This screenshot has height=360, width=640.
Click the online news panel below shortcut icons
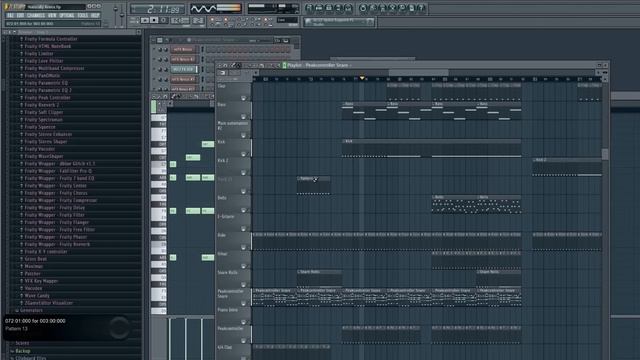(x=339, y=22)
